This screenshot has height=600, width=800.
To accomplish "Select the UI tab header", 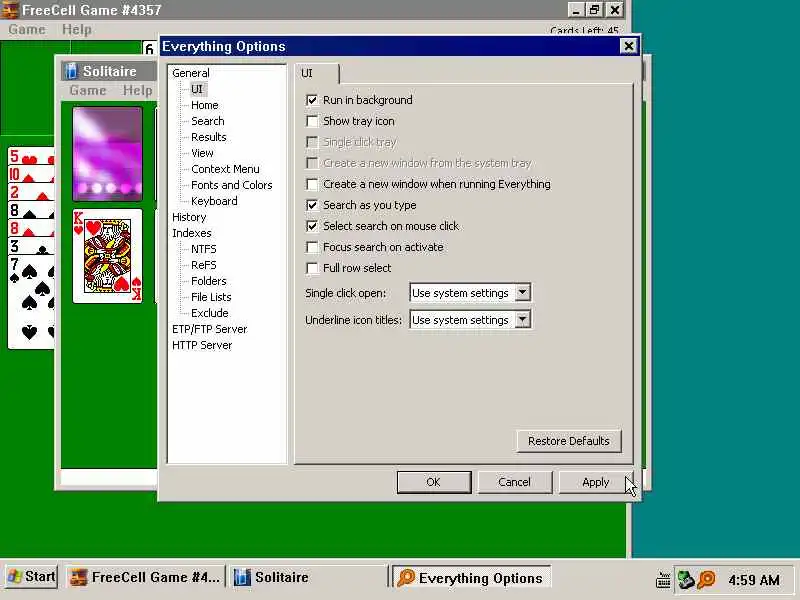I will point(317,73).
